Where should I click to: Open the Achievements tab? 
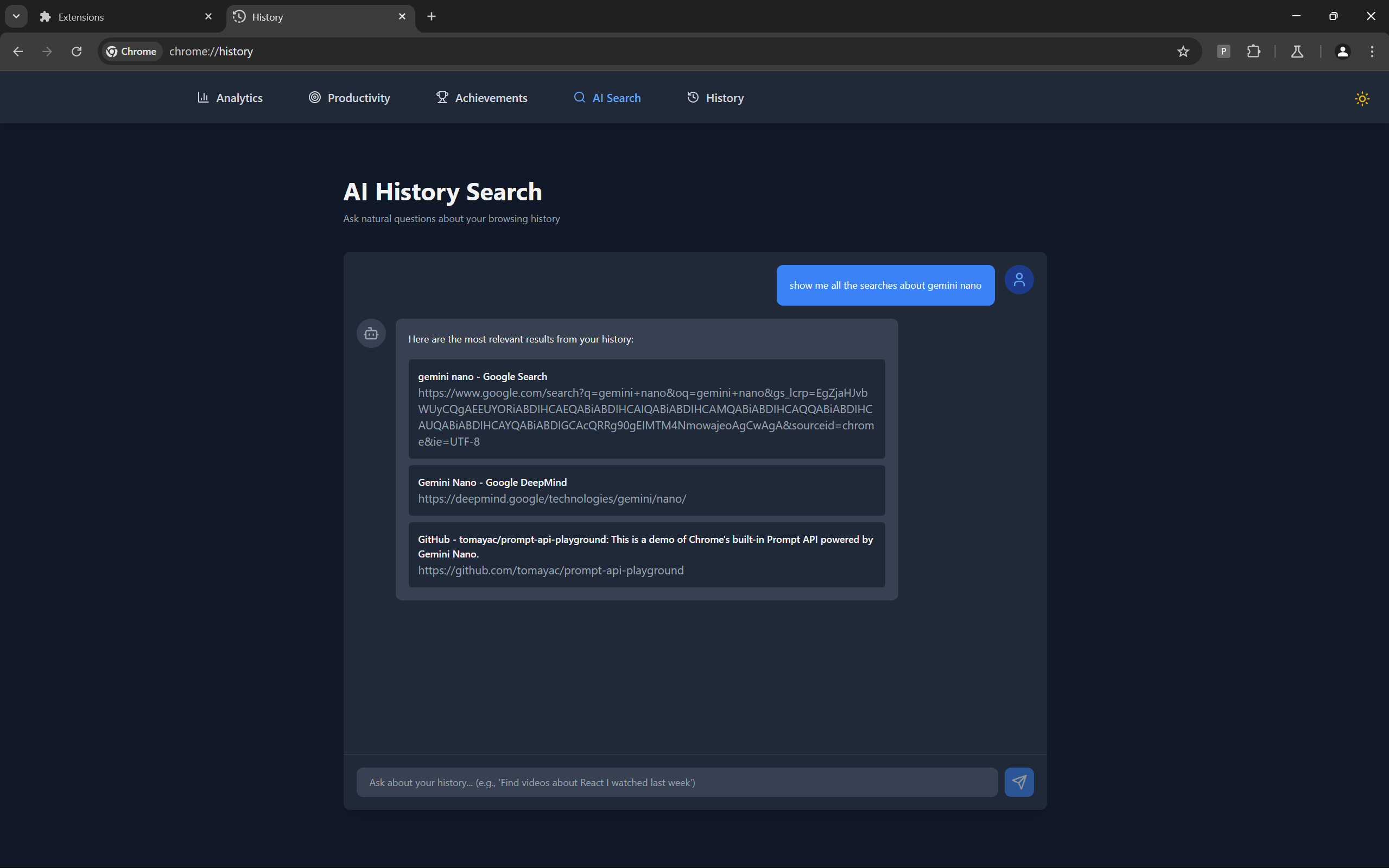click(x=481, y=98)
